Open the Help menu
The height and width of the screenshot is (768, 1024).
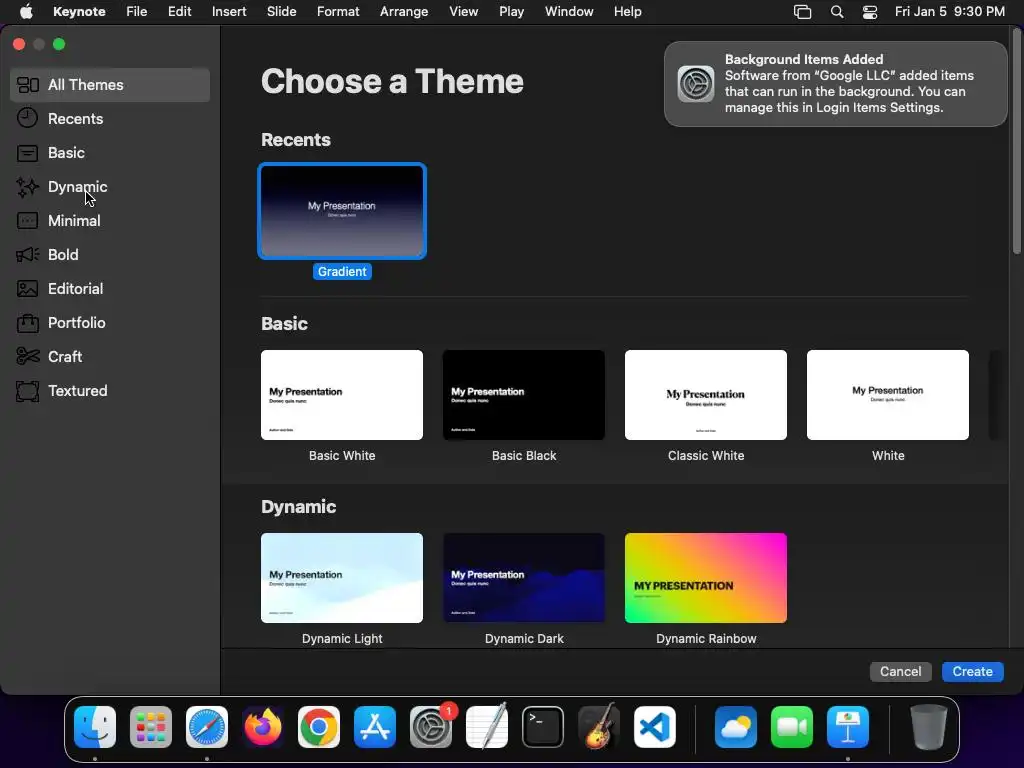click(628, 12)
